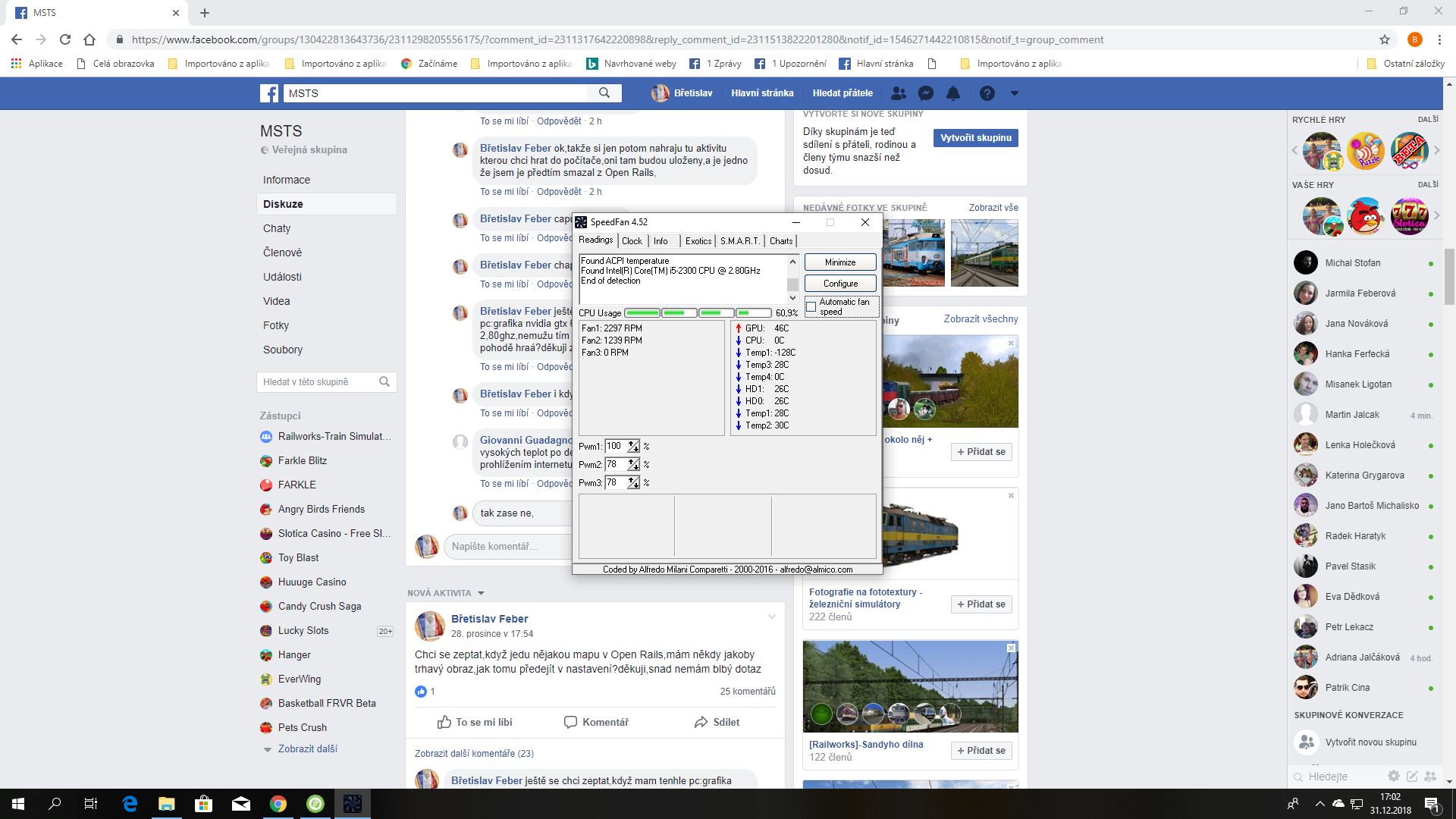Click the search magnifier in Facebook bar
The height and width of the screenshot is (819, 1456).
pos(604,93)
